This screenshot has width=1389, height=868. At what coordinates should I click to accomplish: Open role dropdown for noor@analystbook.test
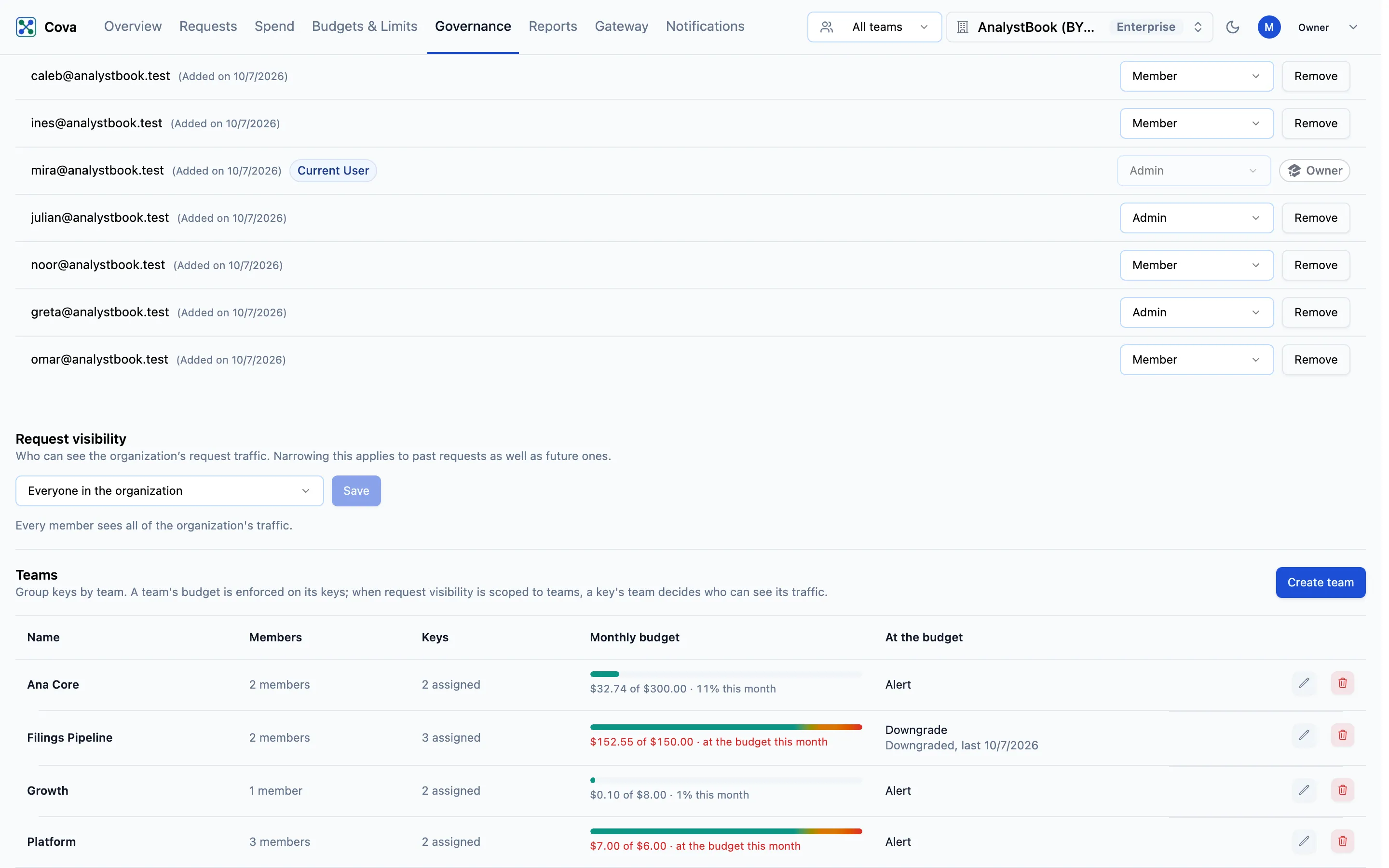coord(1196,265)
